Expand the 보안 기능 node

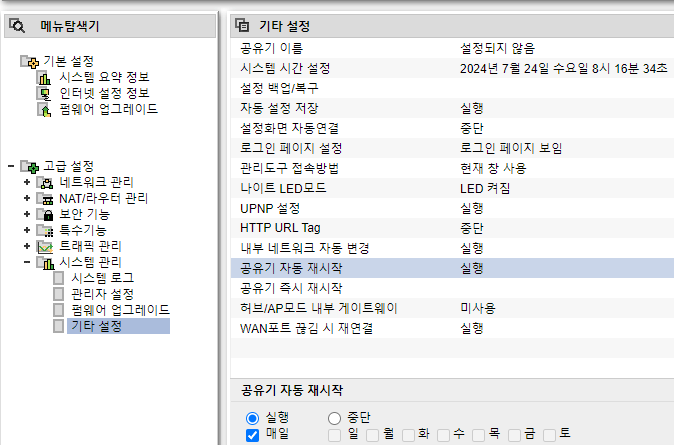[27, 214]
